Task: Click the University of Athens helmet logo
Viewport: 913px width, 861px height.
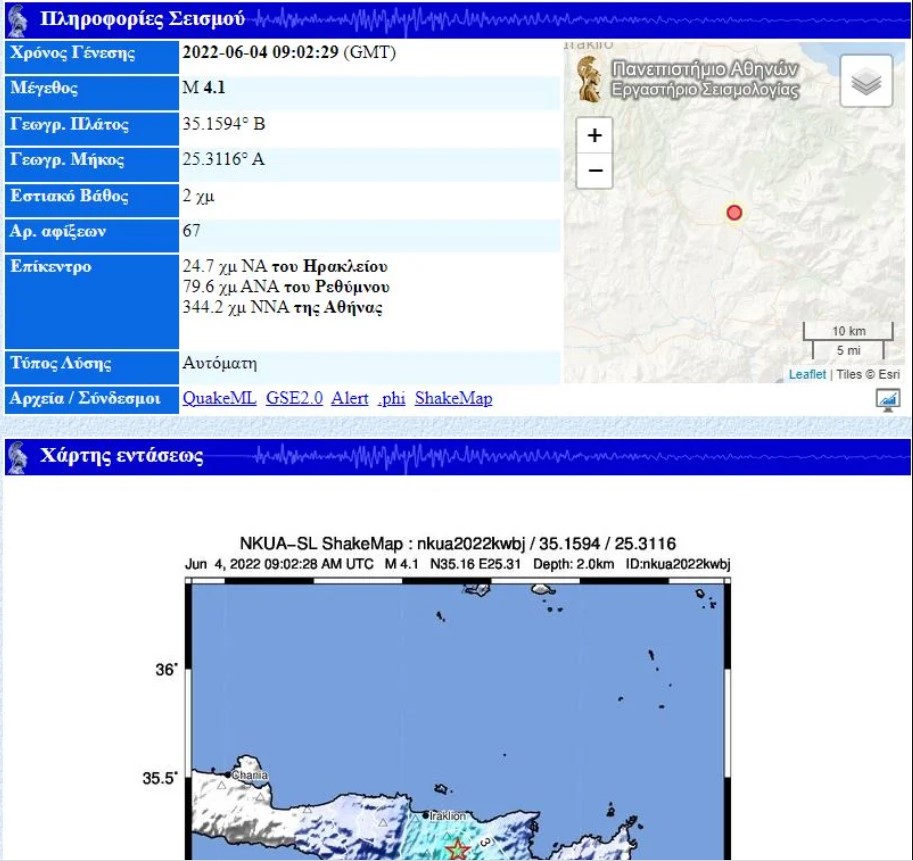Action: coord(589,80)
